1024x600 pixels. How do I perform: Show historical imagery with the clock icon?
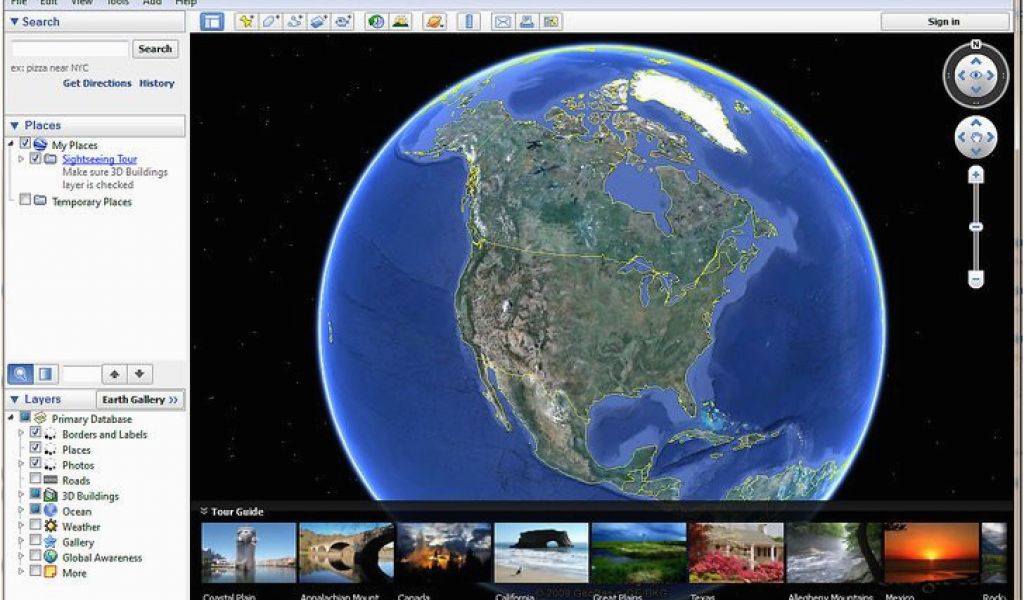(376, 22)
